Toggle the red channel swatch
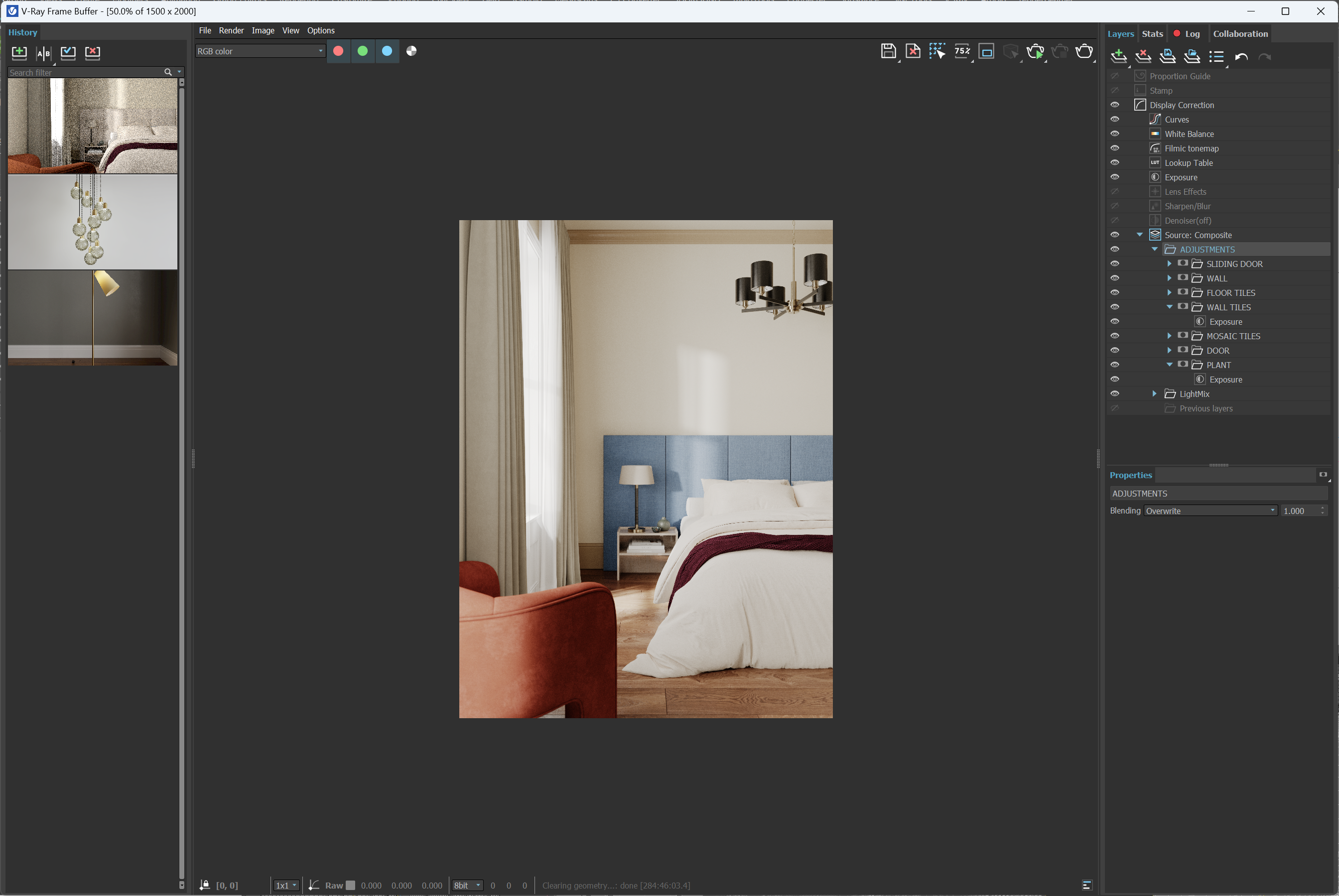1339x896 pixels. 338,51
